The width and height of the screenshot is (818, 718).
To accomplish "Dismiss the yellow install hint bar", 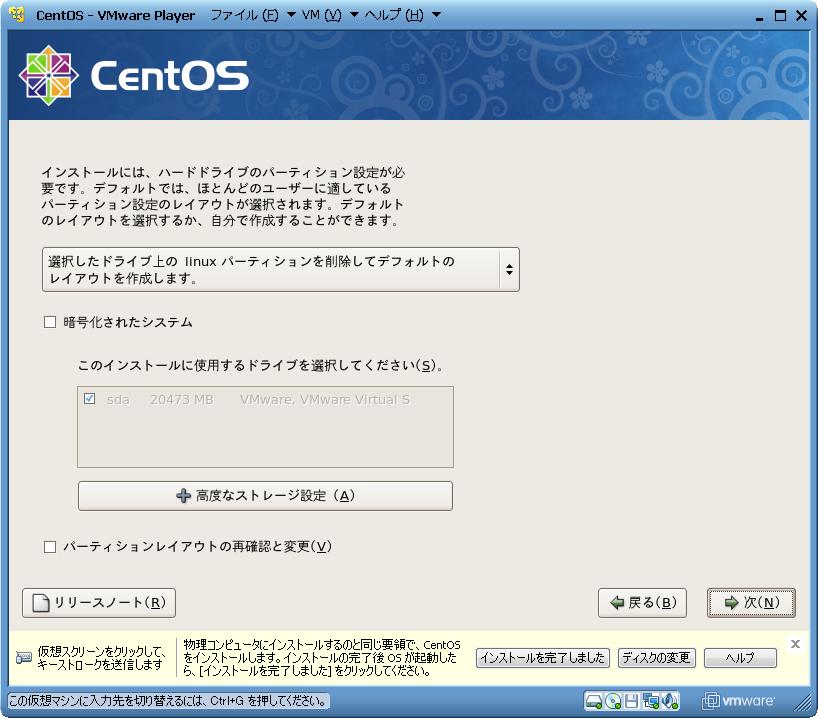I will (x=795, y=644).
